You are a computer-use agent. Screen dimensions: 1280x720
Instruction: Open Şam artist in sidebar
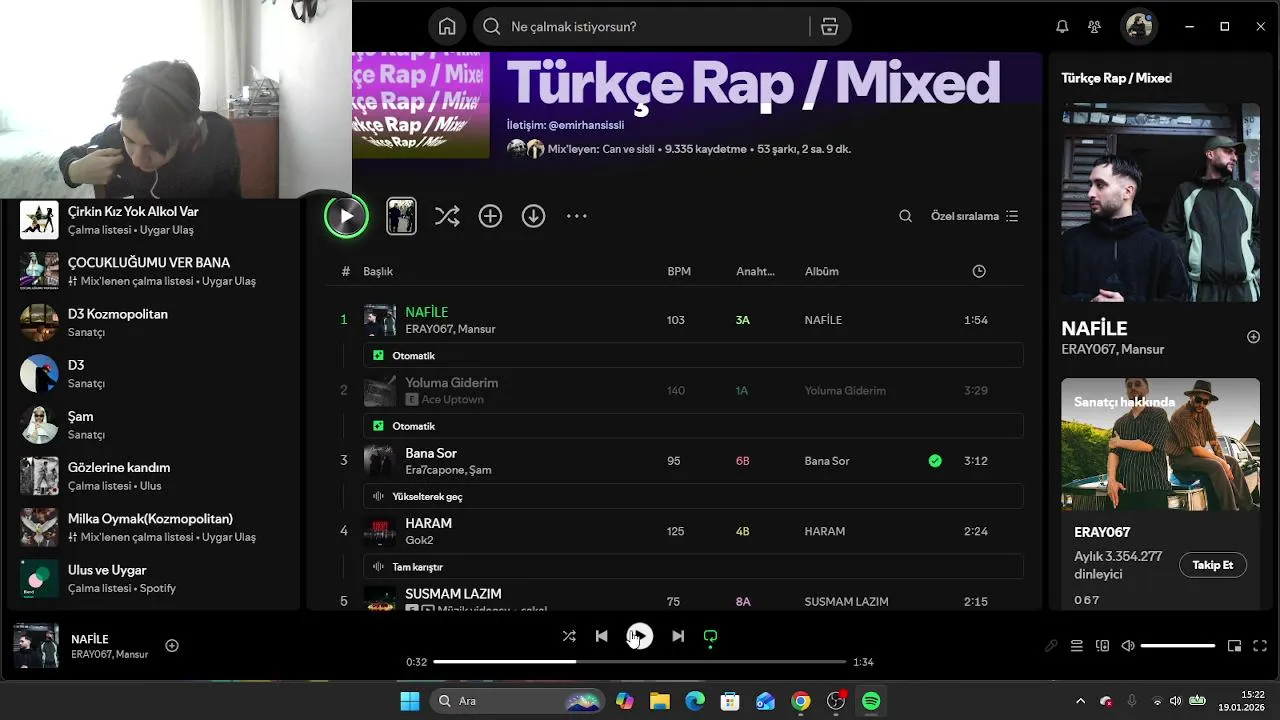click(x=155, y=425)
